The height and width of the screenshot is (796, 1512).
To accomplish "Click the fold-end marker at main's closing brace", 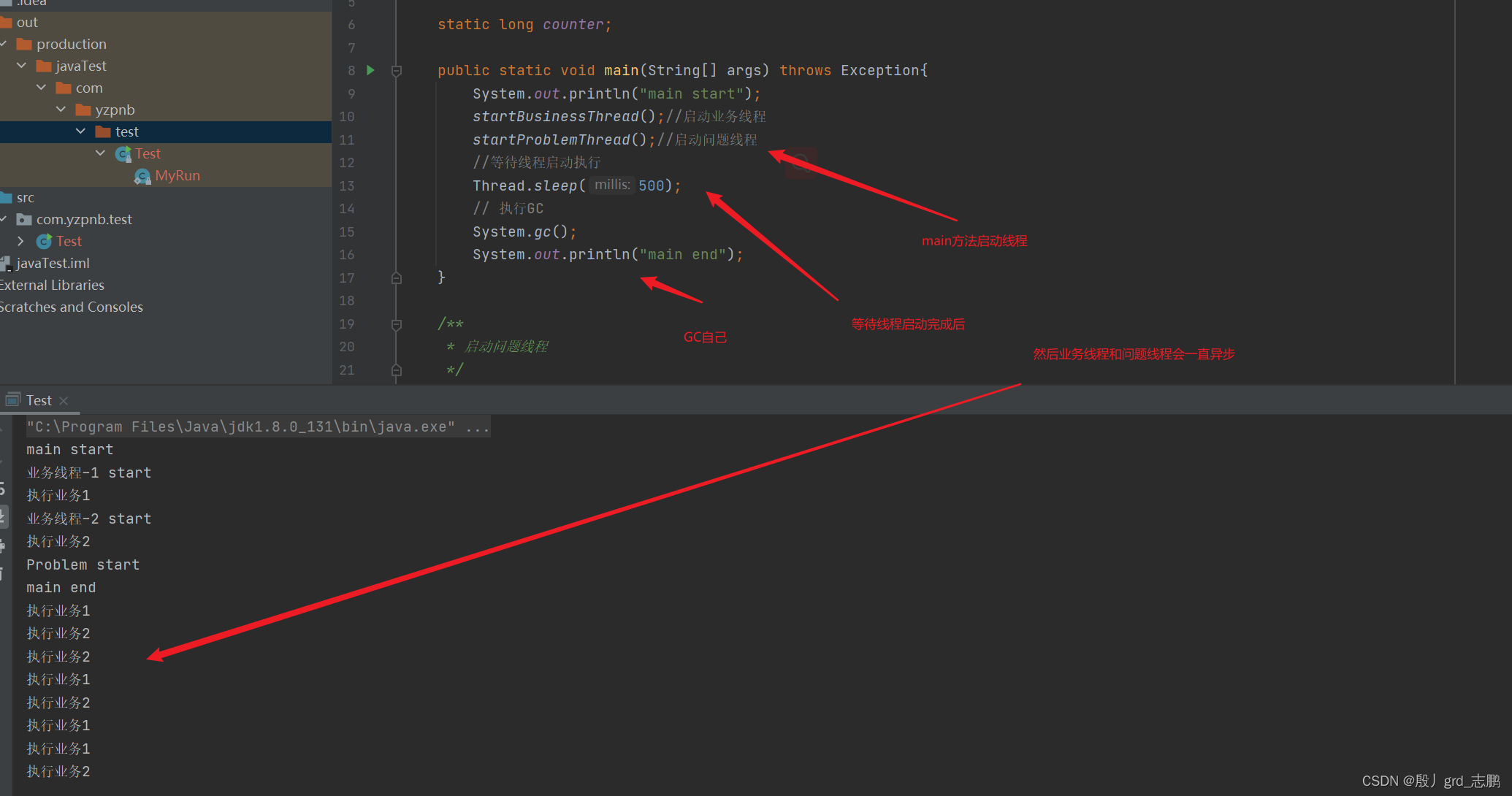I will 397,278.
